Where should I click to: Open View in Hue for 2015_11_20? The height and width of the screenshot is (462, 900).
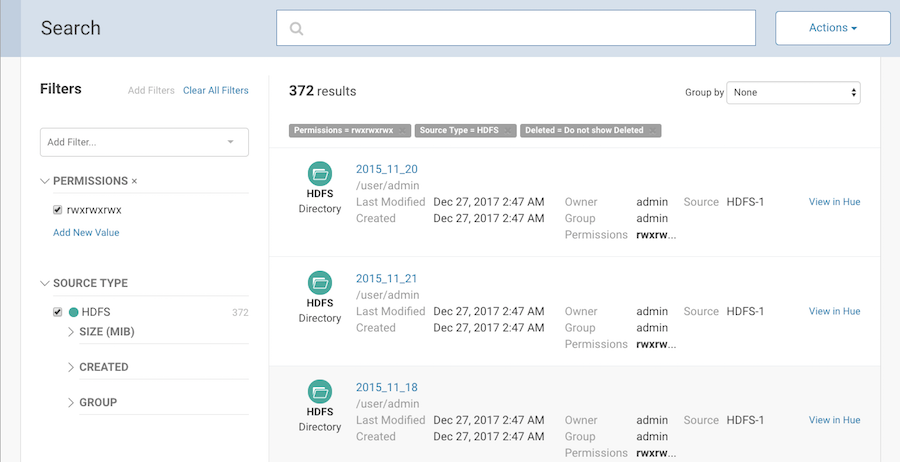(834, 202)
